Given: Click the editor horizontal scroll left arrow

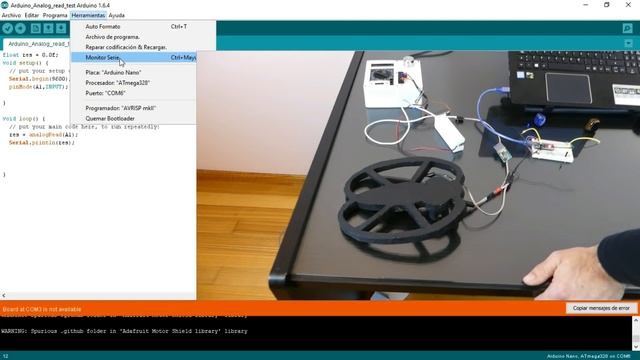Looking at the screenshot, I should 4,295.
